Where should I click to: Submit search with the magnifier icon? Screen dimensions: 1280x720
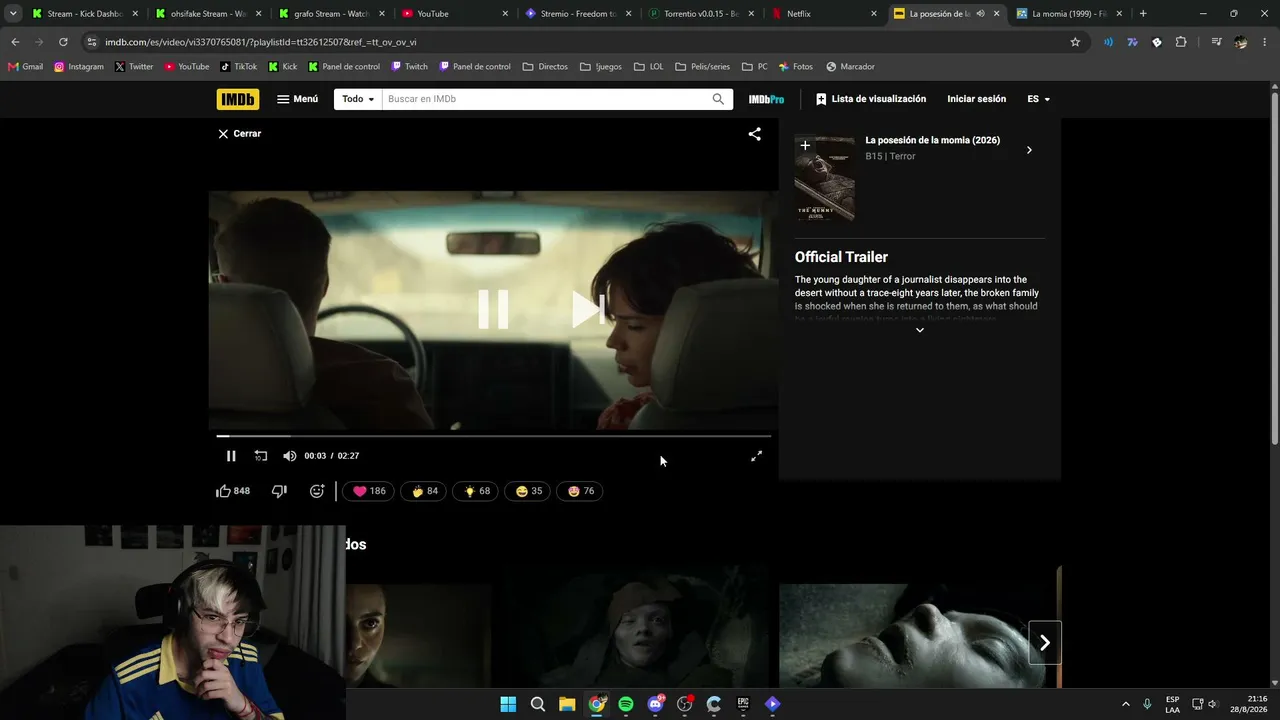[x=718, y=99]
